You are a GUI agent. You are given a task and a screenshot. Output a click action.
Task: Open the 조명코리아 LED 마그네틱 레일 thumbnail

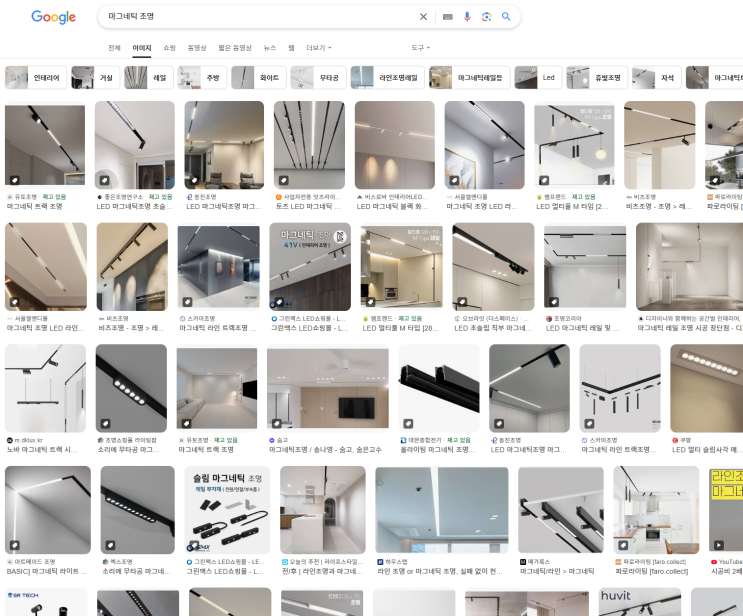[585, 267]
